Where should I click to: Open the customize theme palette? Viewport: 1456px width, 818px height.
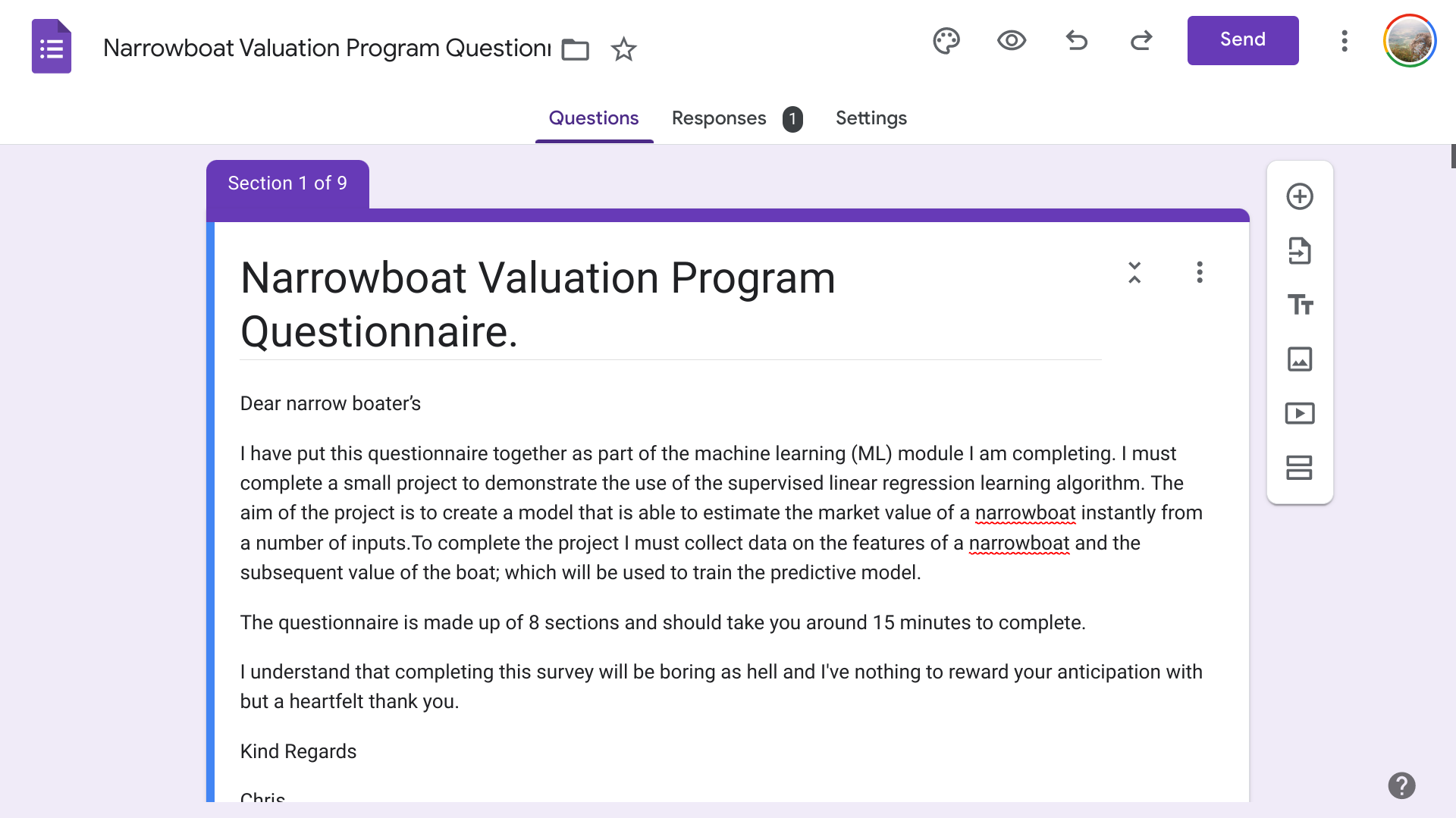coord(946,40)
